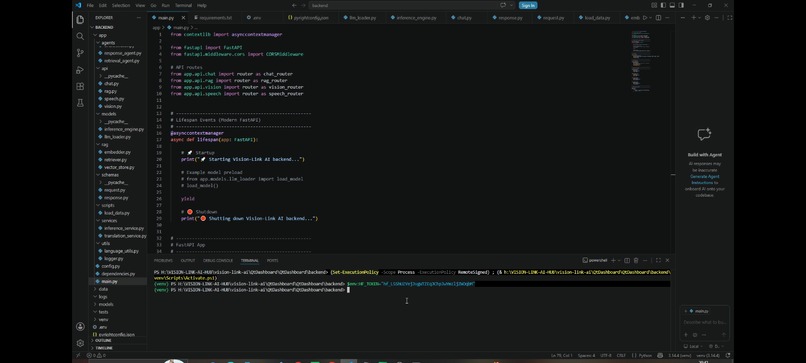Image resolution: width=806 pixels, height=363 pixels.
Task: Open the Testing flask view
Action: (80, 103)
